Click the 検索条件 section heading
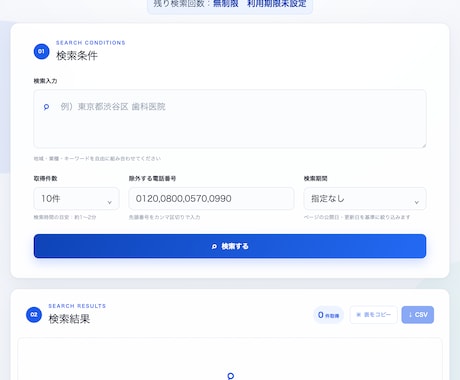The width and height of the screenshot is (460, 380). point(77,56)
